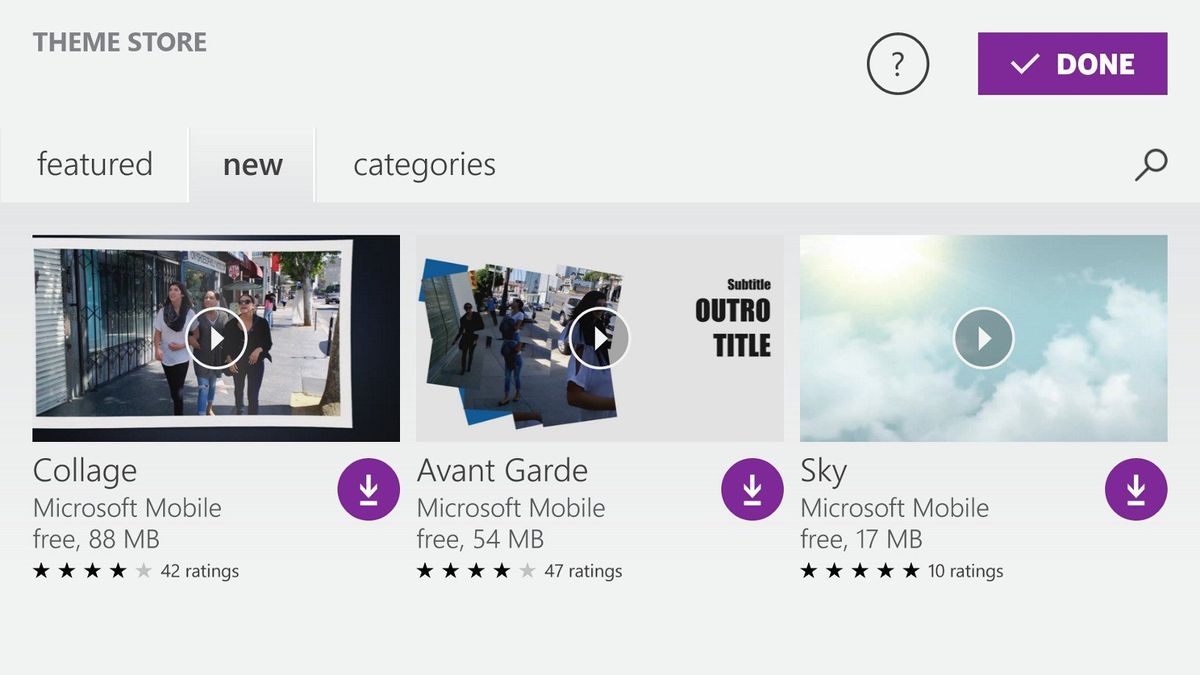The image size is (1200, 675).
Task: Select the new tab
Action: click(x=252, y=164)
